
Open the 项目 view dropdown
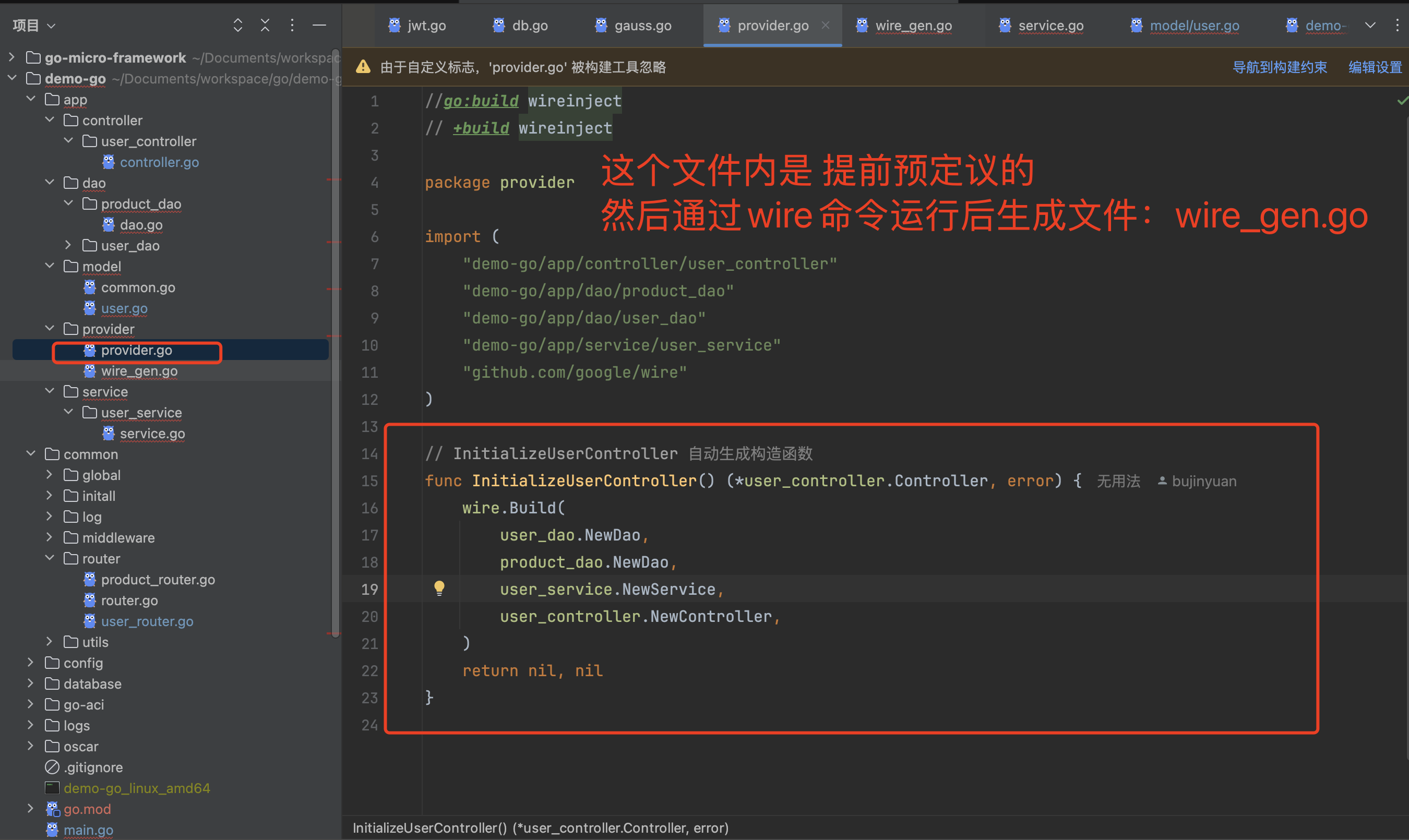[34, 26]
